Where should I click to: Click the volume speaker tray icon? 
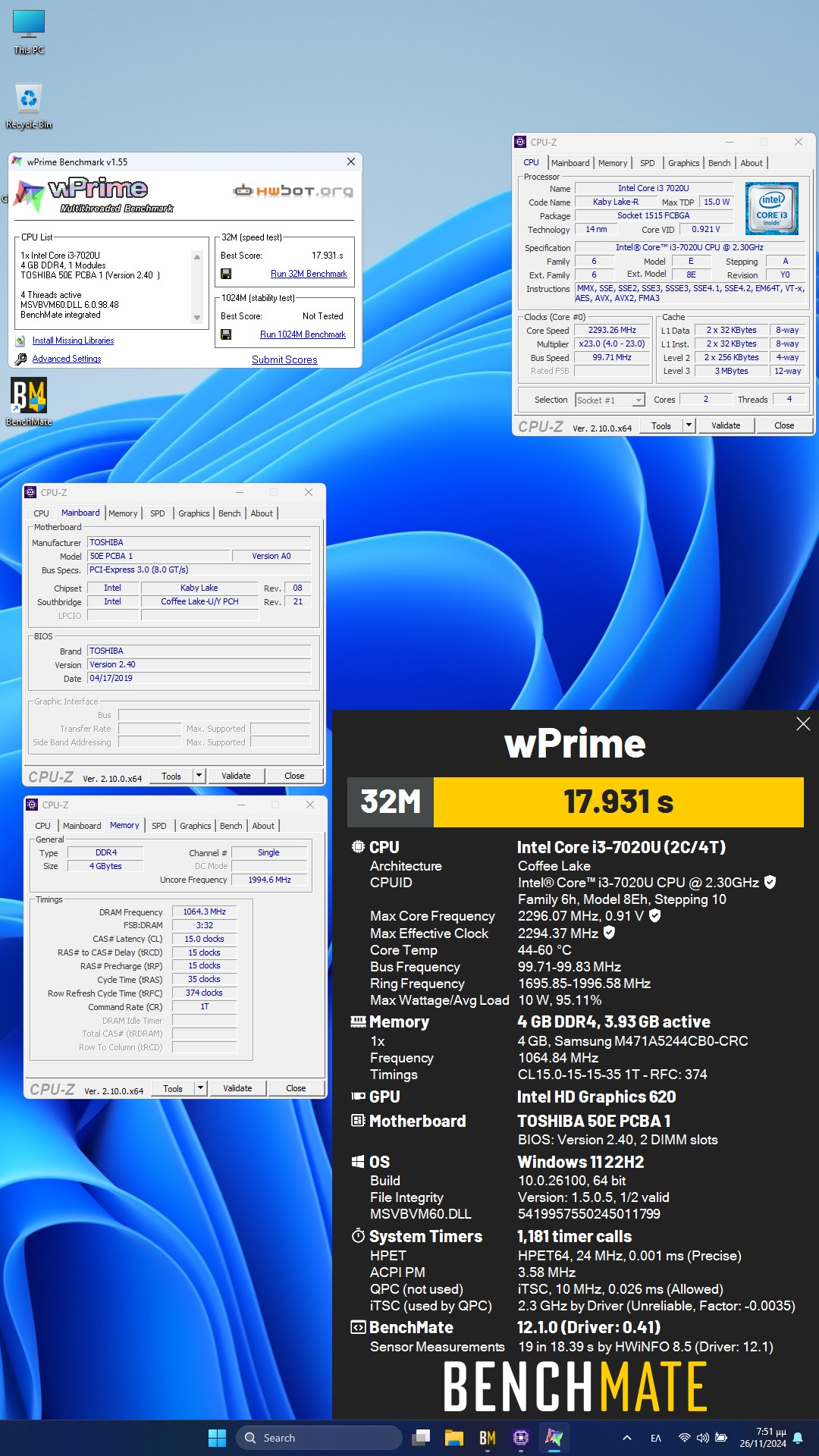coord(702,1438)
